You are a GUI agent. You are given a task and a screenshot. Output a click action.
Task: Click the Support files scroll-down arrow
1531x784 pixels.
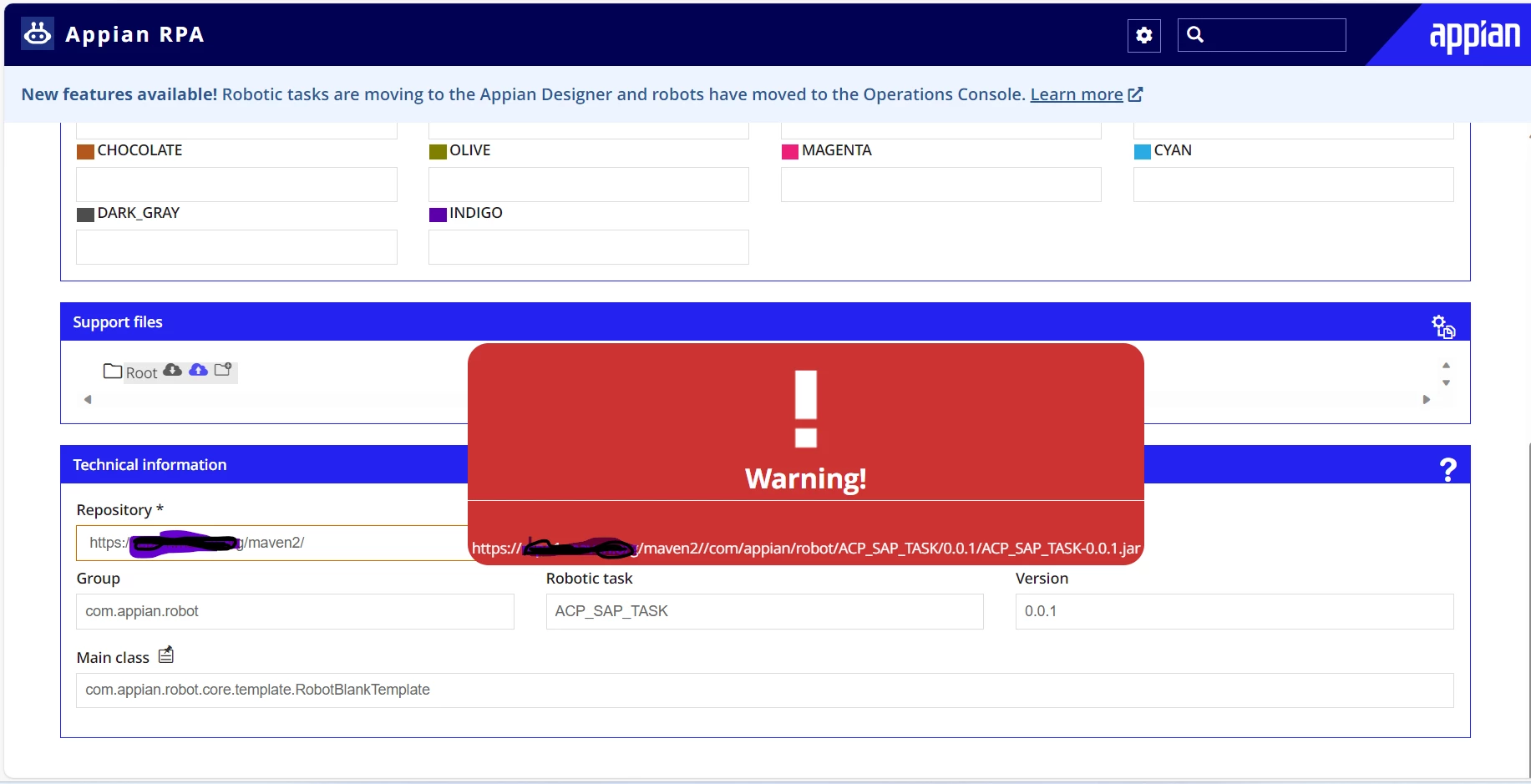(1446, 383)
